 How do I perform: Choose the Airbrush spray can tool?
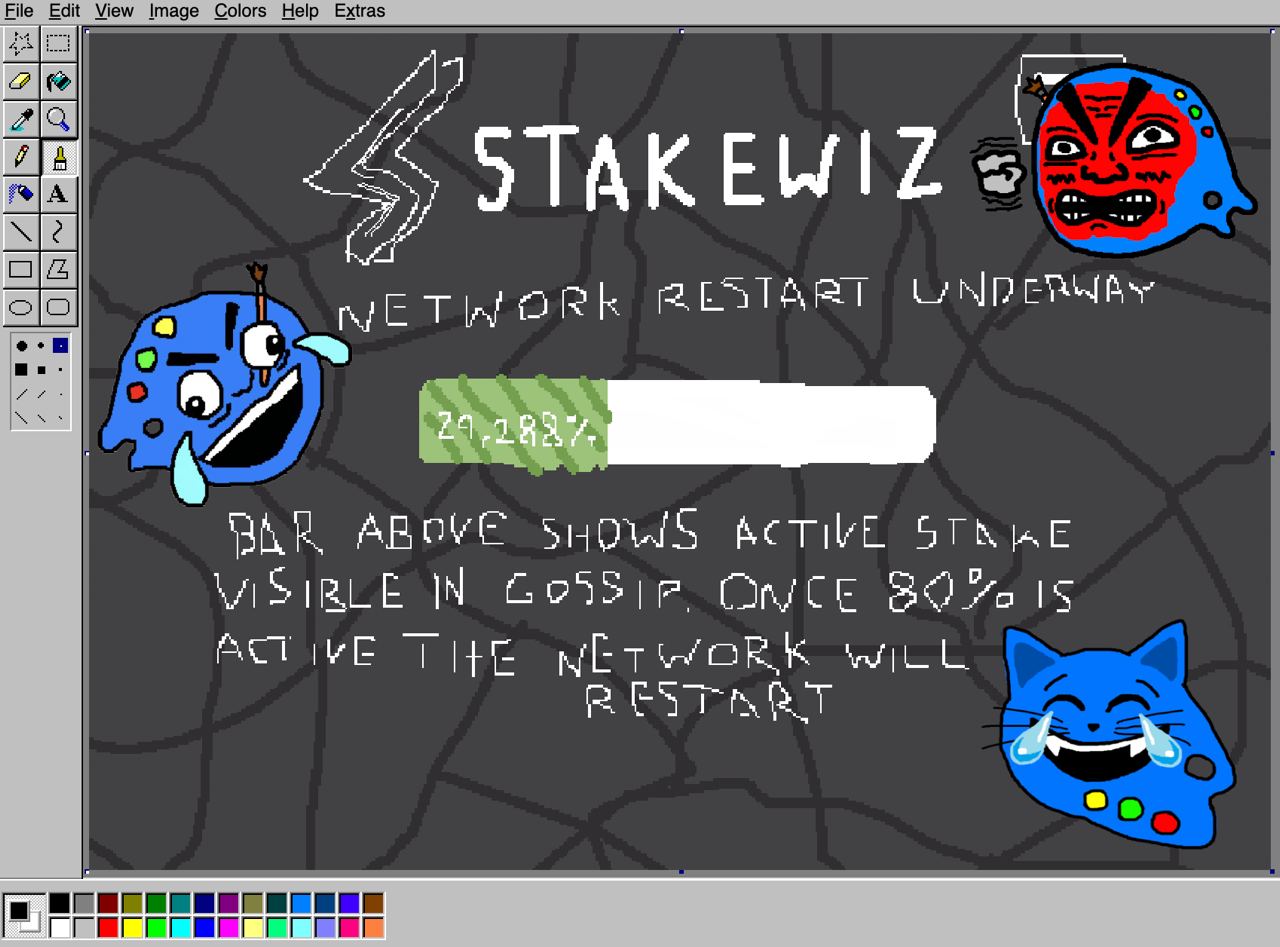click(21, 194)
